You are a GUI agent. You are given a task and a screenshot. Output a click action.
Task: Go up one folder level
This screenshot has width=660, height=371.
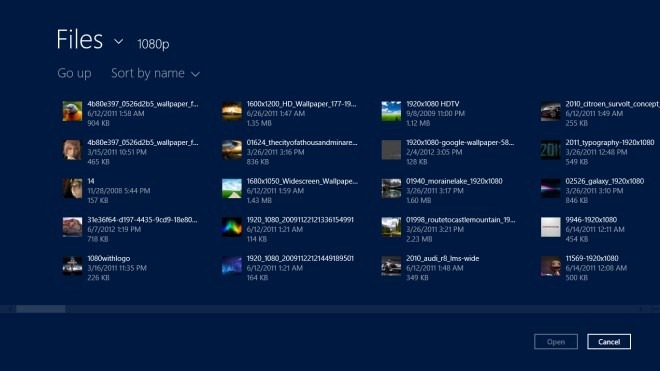point(75,73)
